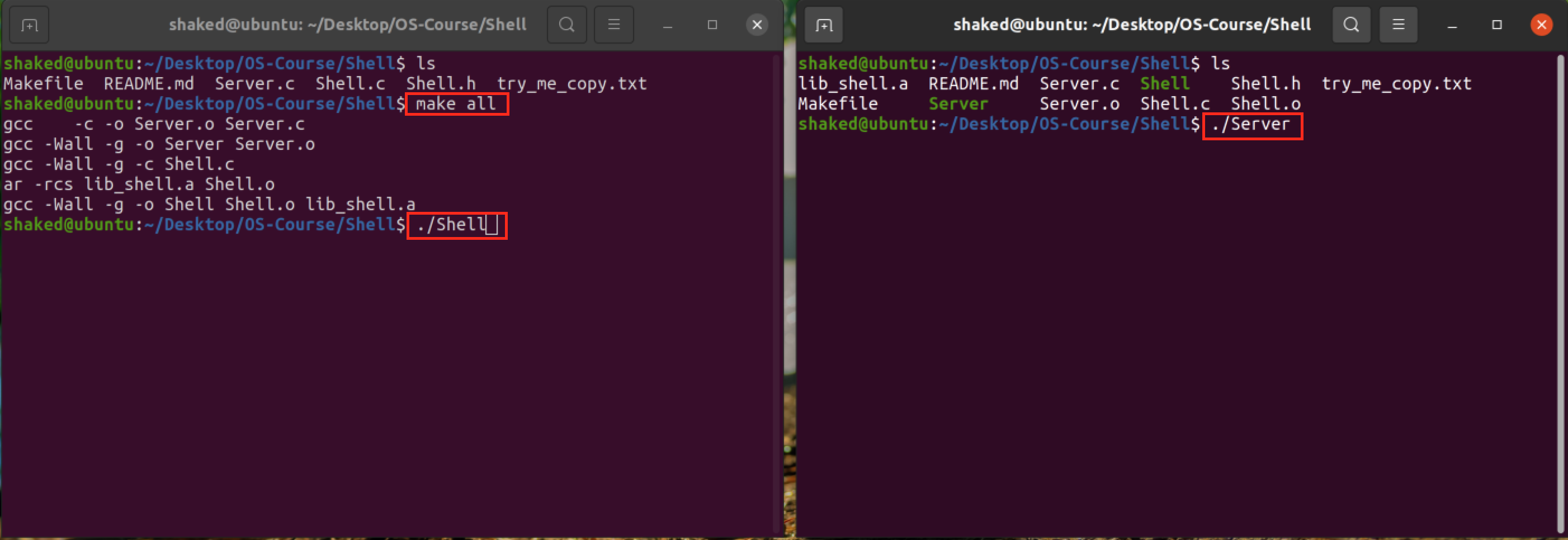Click the Makefile filename in the left terminal
This screenshot has width=1568, height=540.
click(x=42, y=83)
